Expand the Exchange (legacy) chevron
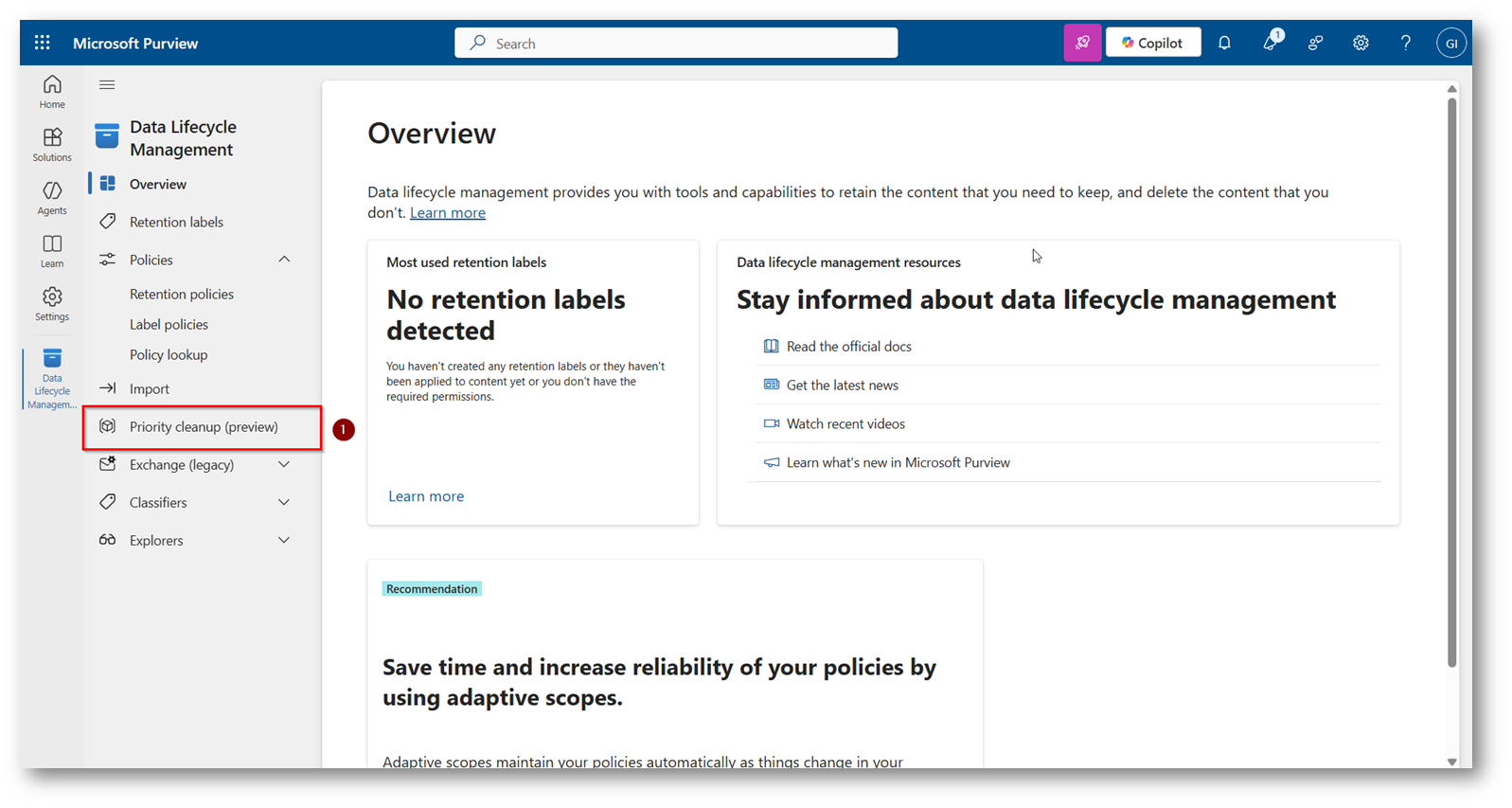The width and height of the screenshot is (1512, 808). click(x=284, y=464)
